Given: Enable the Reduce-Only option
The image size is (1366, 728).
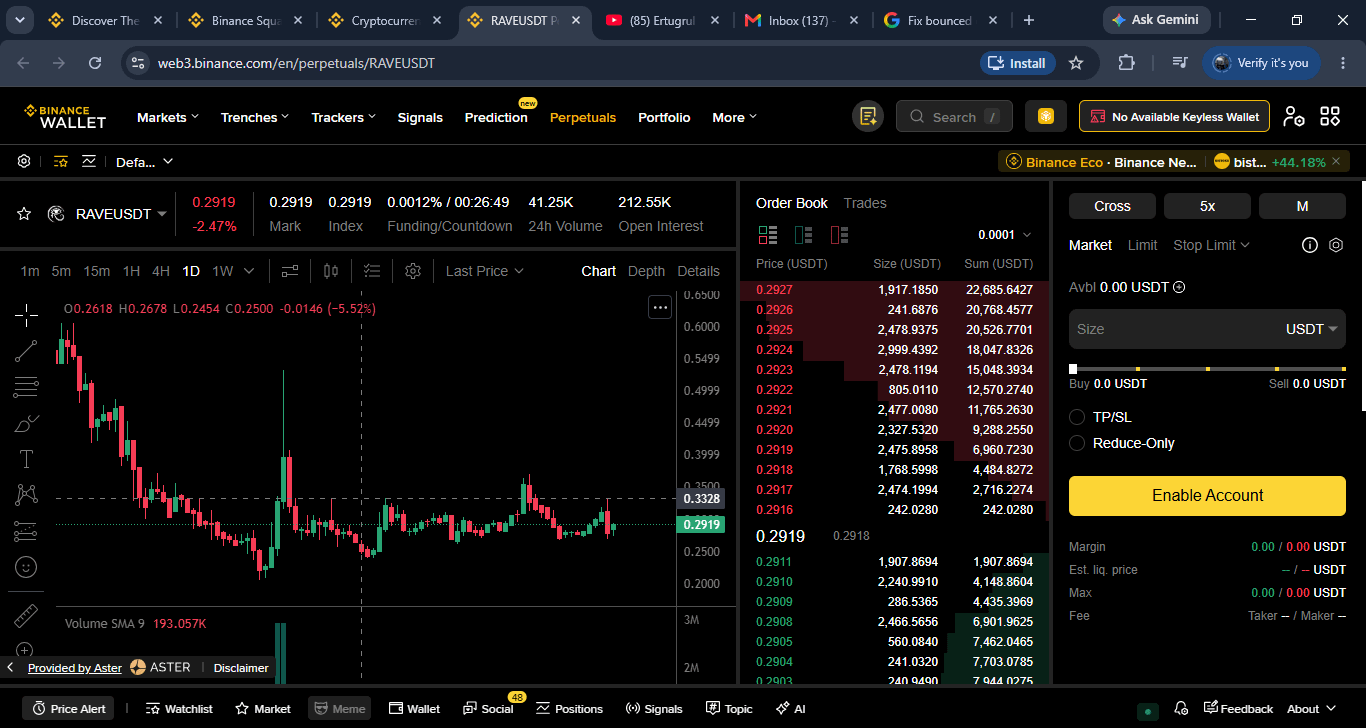Looking at the screenshot, I should point(1077,443).
